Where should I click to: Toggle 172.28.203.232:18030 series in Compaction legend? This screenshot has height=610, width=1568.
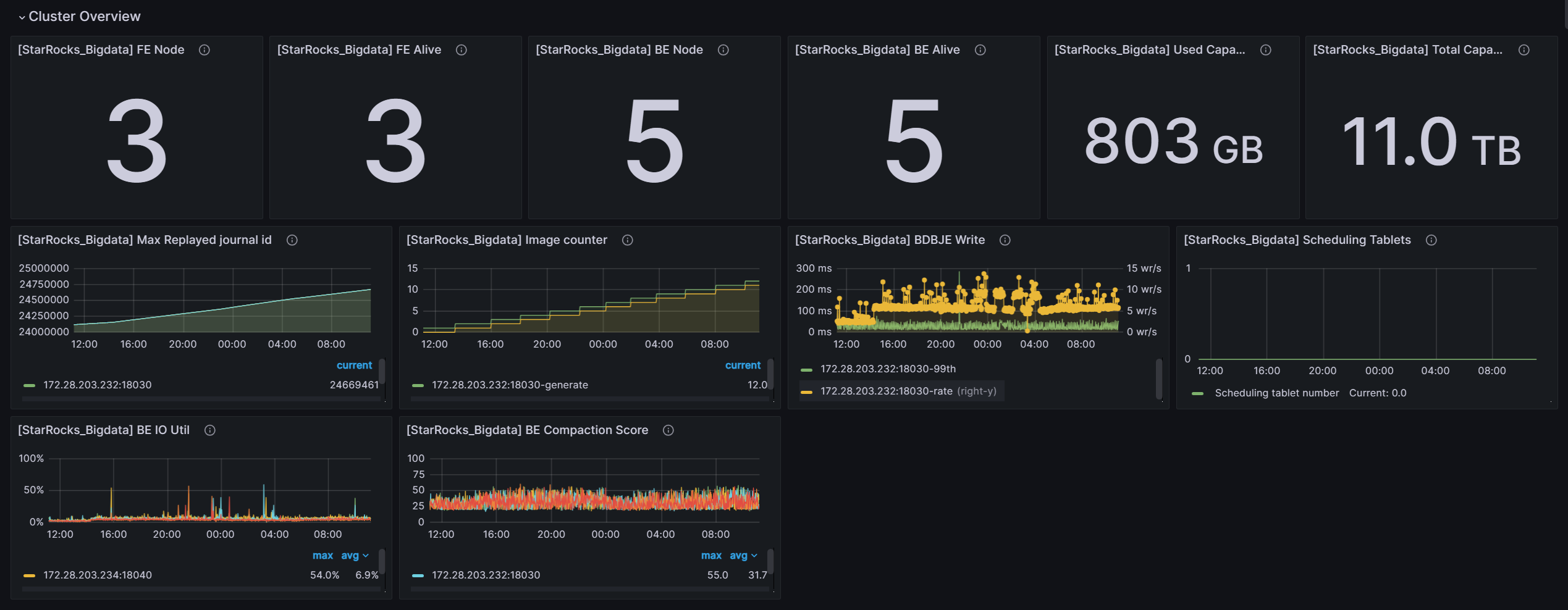coord(486,575)
